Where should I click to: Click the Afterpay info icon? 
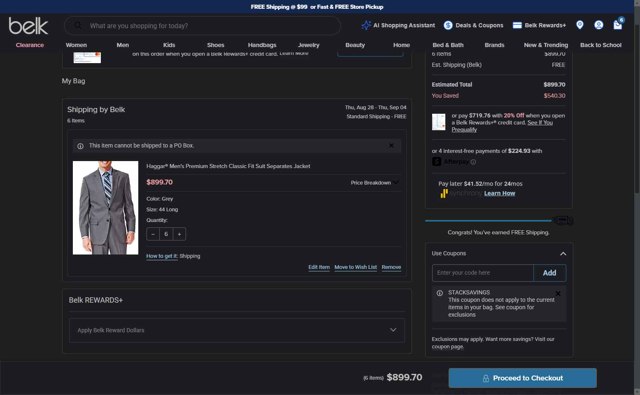(x=473, y=162)
